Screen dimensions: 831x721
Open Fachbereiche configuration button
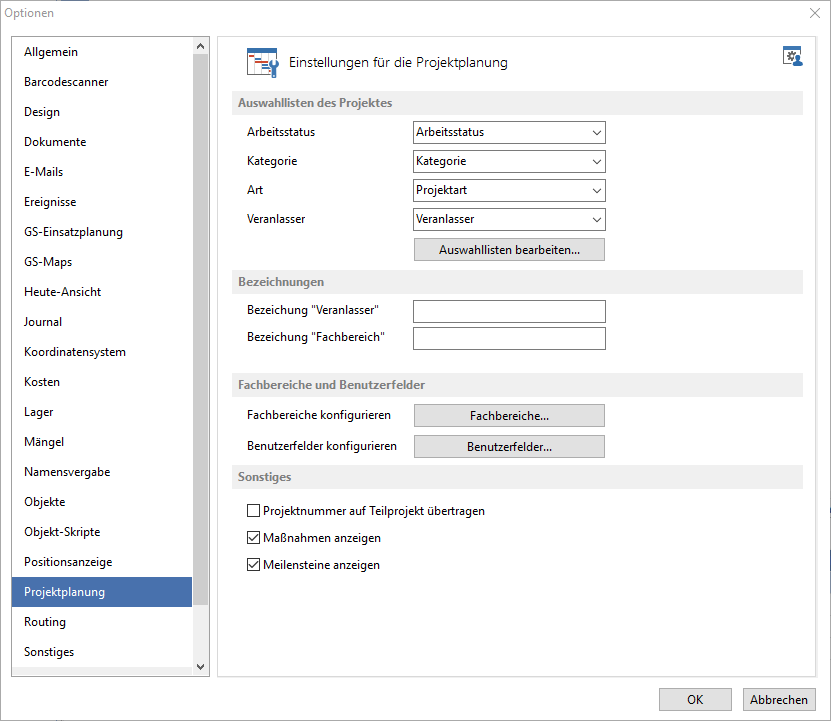click(509, 416)
